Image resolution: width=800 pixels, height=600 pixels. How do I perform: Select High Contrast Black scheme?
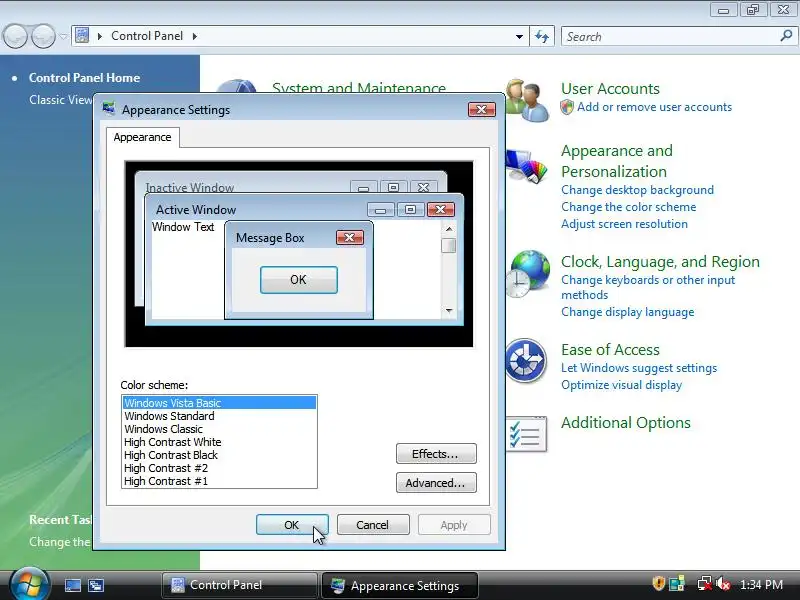[x=219, y=455]
